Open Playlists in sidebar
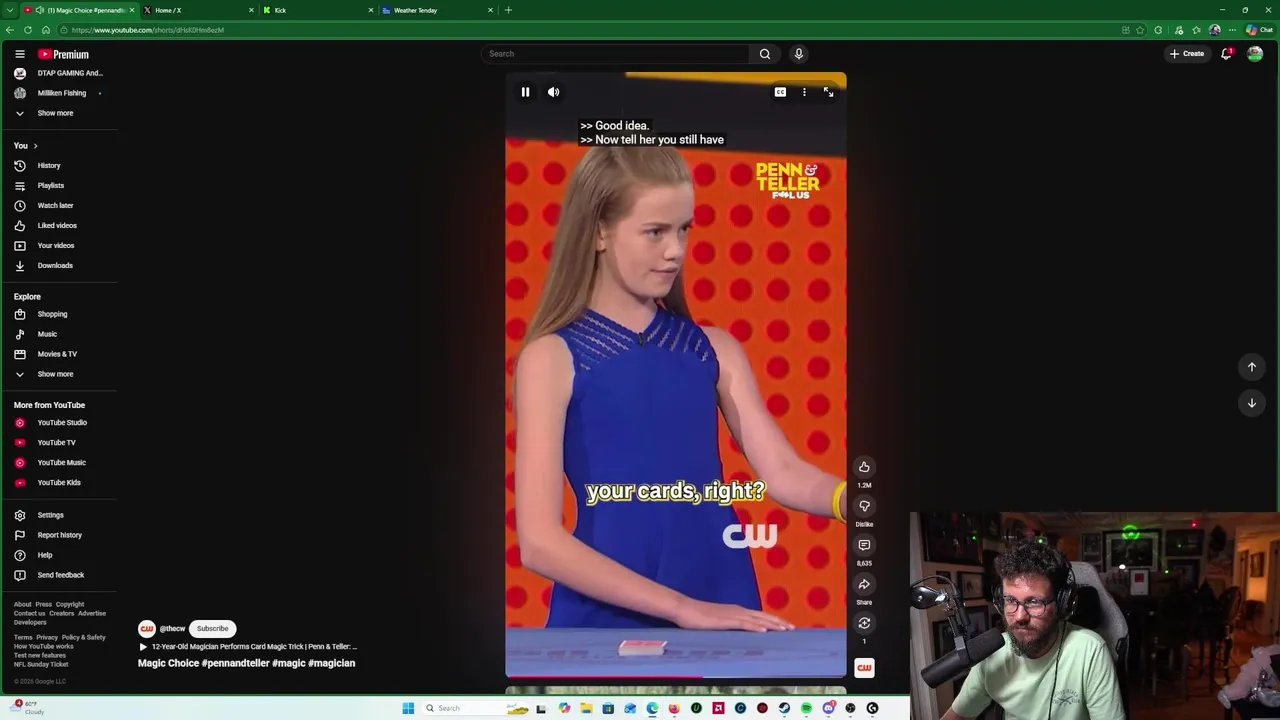This screenshot has width=1280, height=720. coord(50,186)
